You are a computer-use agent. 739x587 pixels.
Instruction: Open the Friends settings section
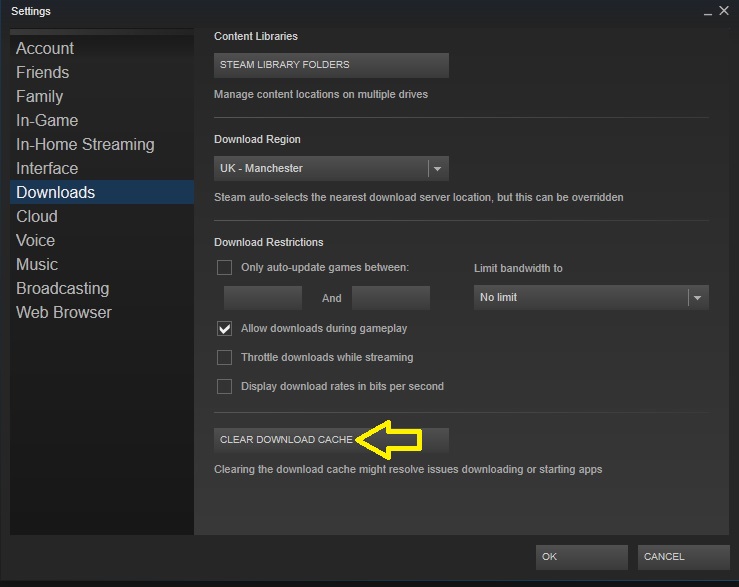click(x=102, y=72)
